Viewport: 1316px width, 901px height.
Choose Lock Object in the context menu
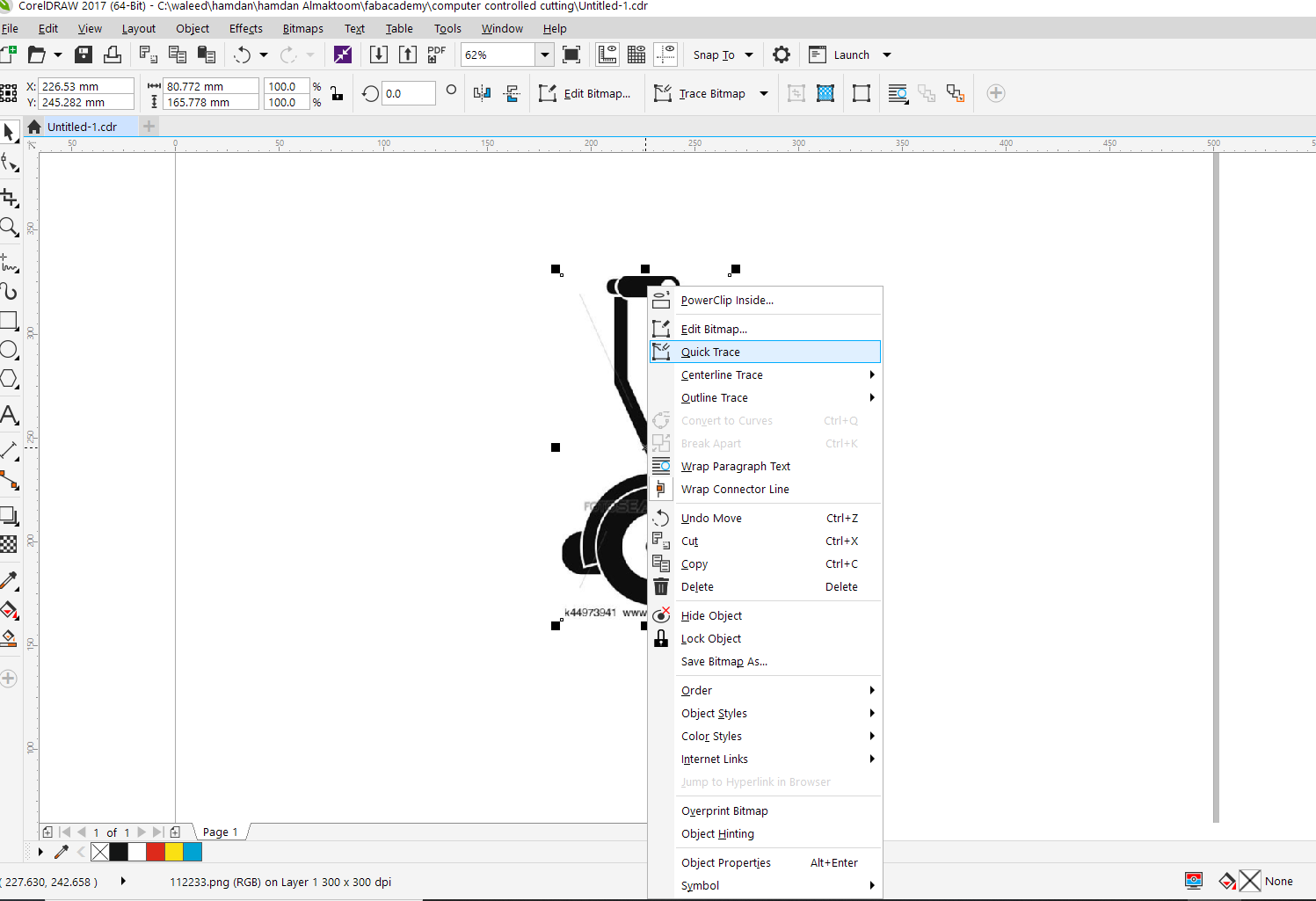pyautogui.click(x=765, y=639)
